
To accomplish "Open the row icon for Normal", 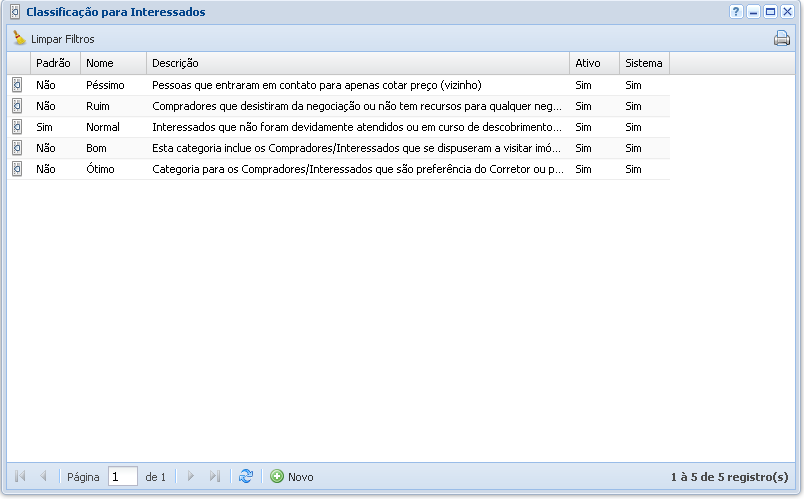I will pyautogui.click(x=17, y=127).
